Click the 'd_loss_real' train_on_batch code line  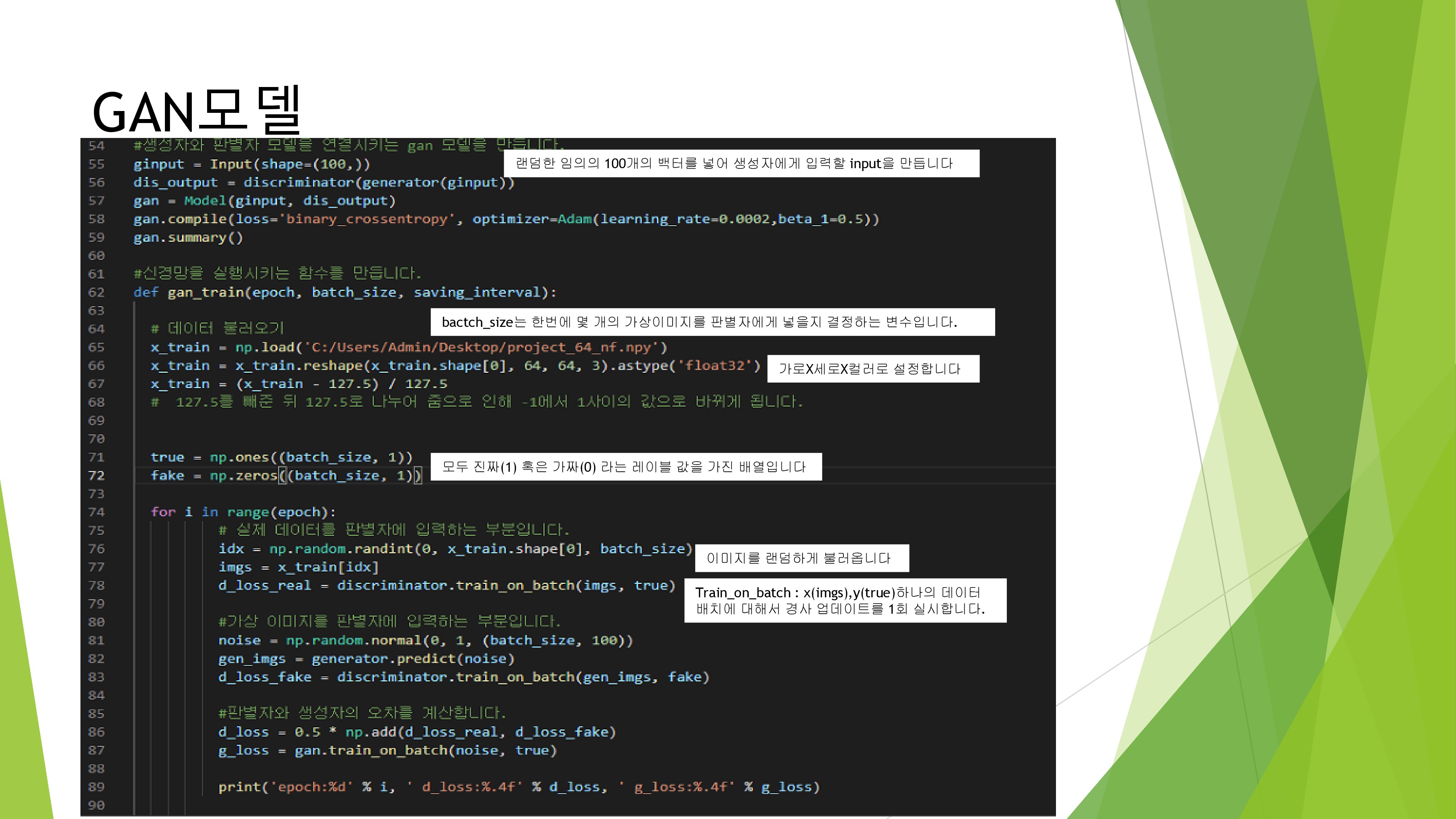coord(447,585)
